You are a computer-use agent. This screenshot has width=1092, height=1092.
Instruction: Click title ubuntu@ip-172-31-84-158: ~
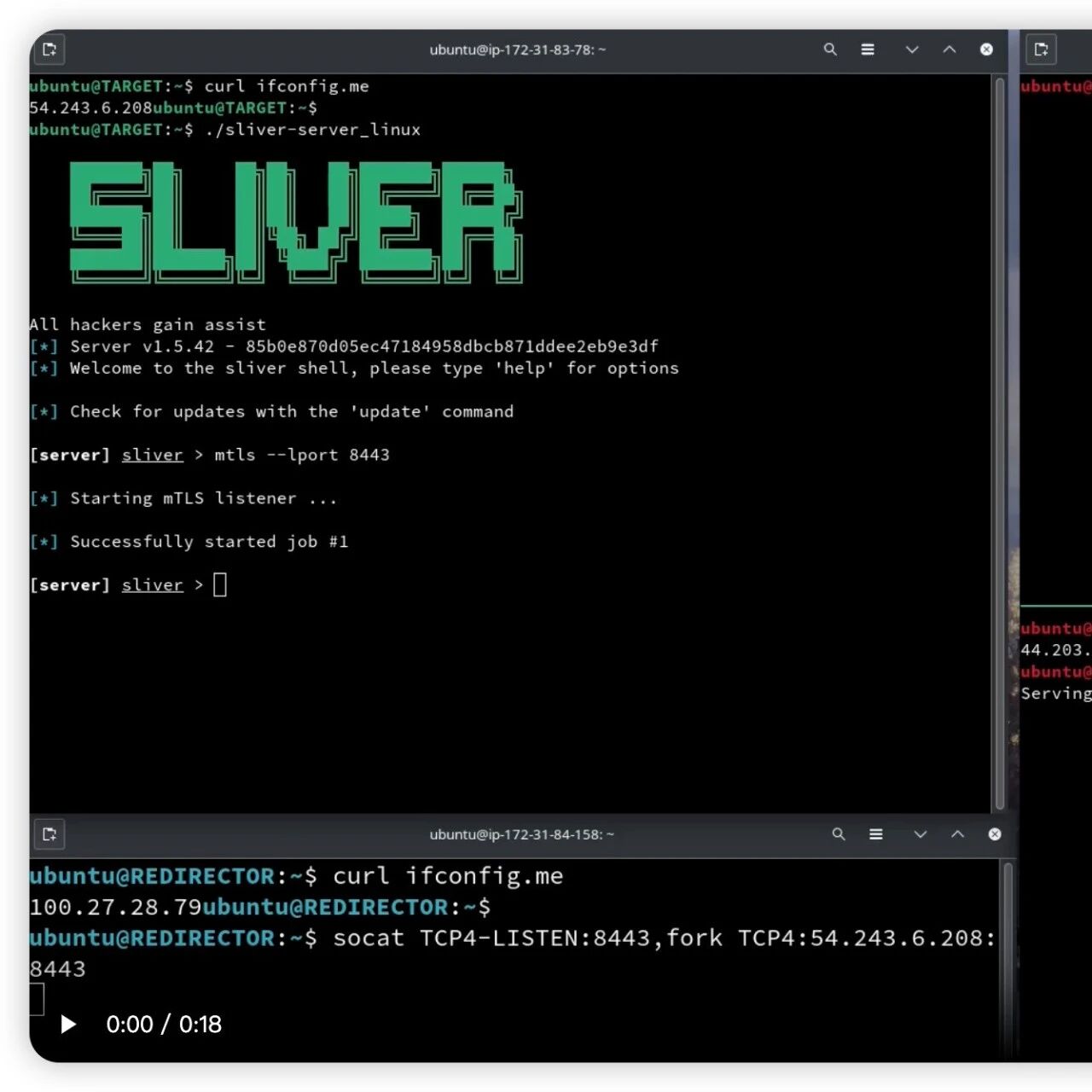point(522,834)
